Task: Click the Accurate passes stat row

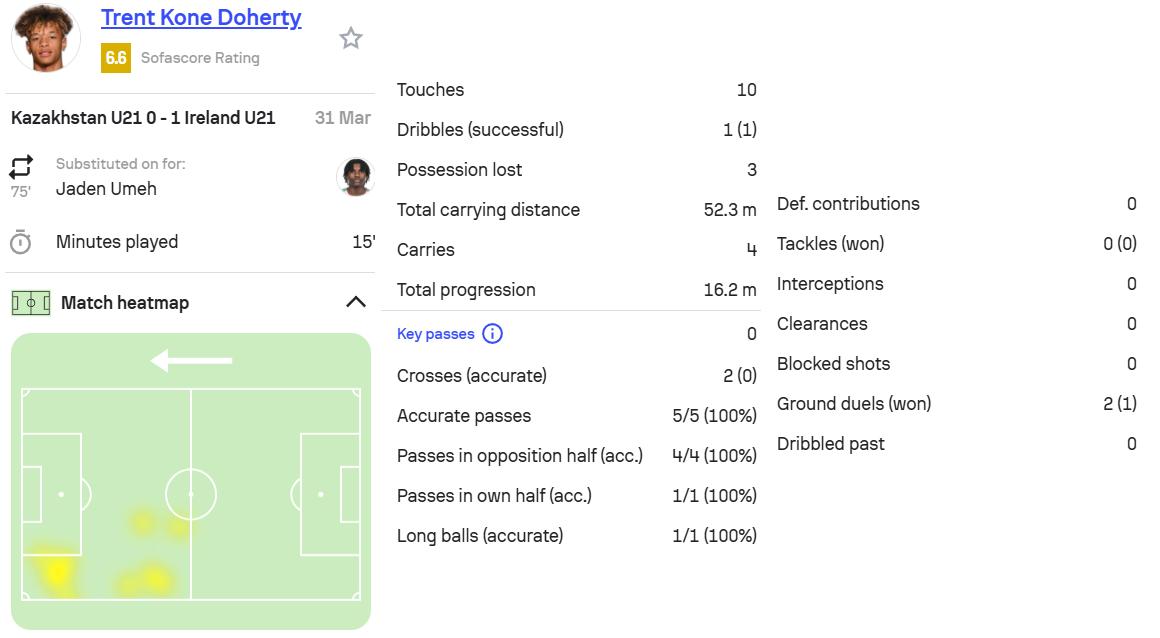Action: point(576,416)
